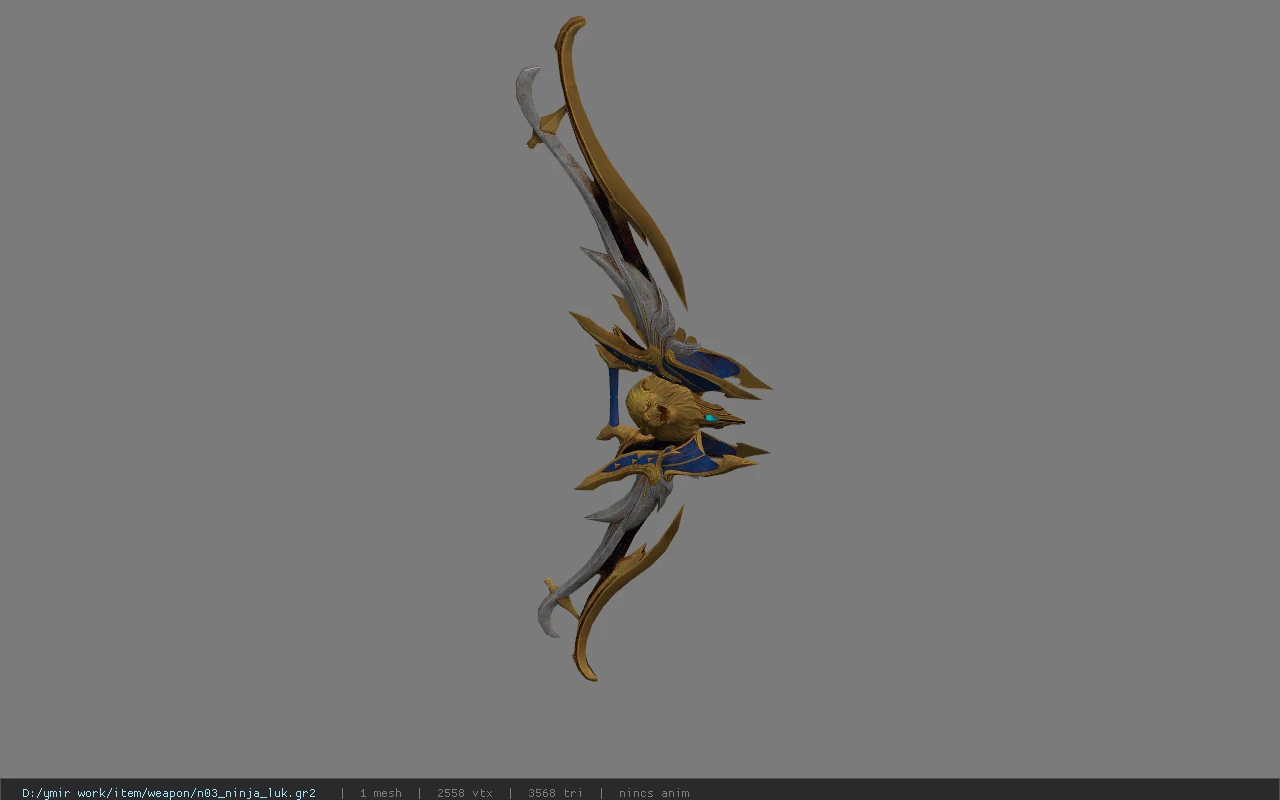Screen dimensions: 1280x800
Task: Click the "1 mesh" status entry
Action: tap(381, 793)
